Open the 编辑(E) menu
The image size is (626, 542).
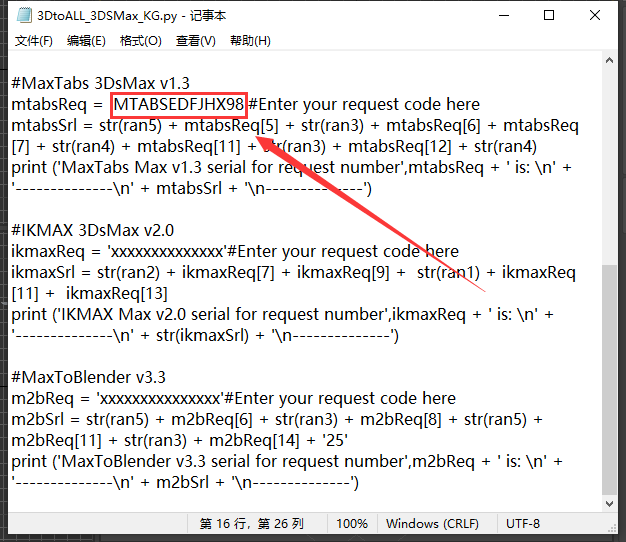[x=86, y=41]
